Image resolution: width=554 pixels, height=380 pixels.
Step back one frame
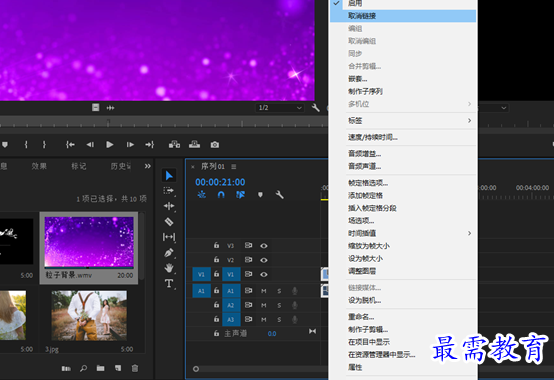90,144
